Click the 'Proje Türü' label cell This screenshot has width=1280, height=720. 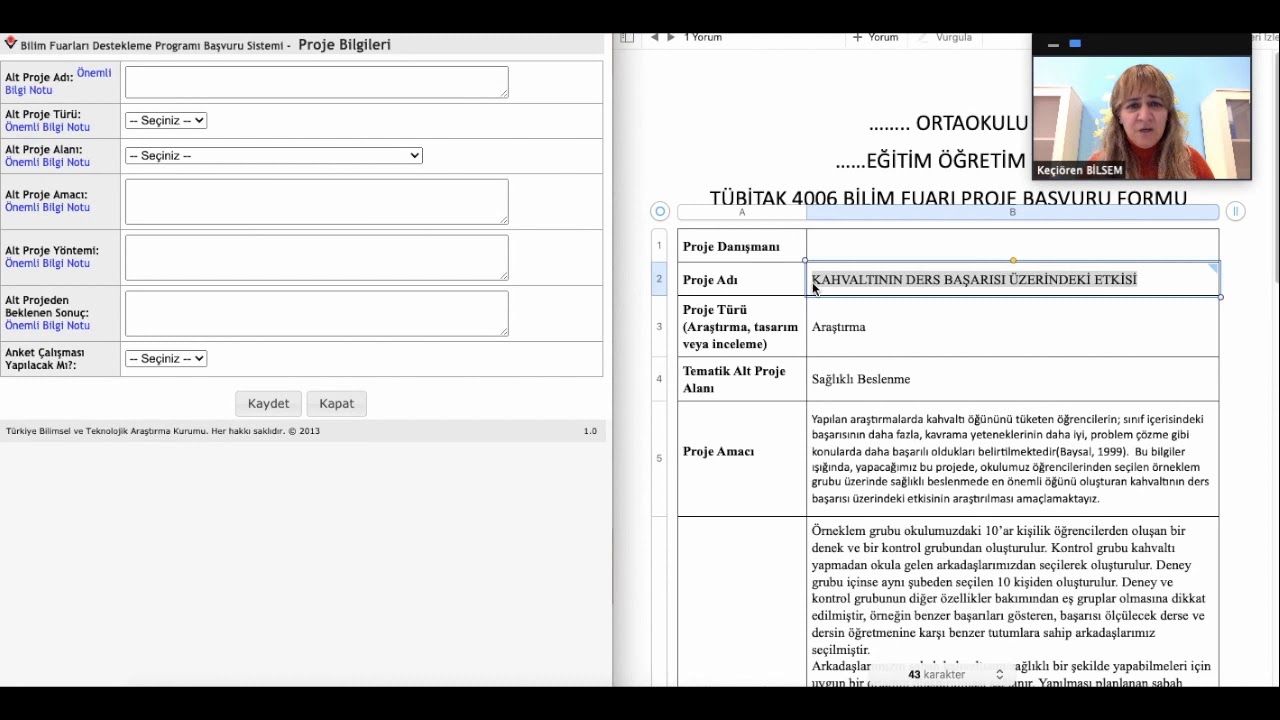[742, 327]
